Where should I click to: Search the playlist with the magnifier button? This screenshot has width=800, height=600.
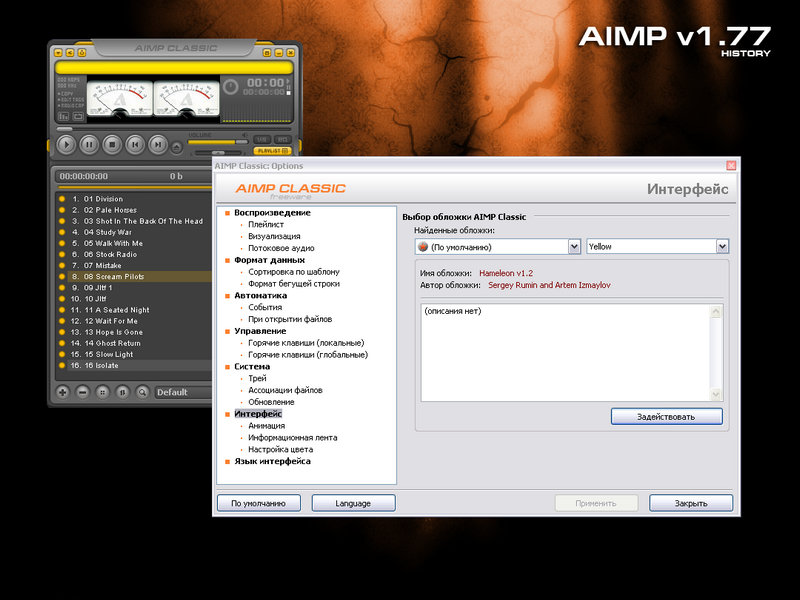(x=142, y=392)
